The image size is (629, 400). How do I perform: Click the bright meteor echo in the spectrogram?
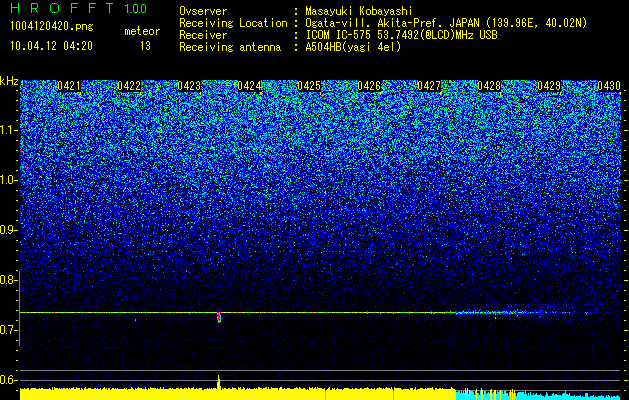click(219, 317)
